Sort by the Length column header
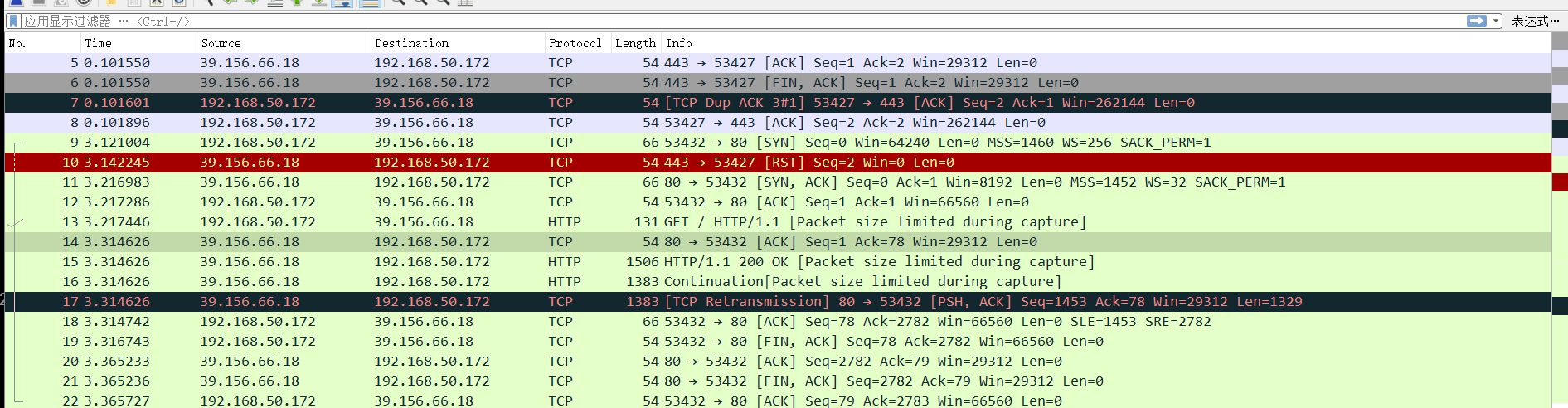 tap(636, 43)
